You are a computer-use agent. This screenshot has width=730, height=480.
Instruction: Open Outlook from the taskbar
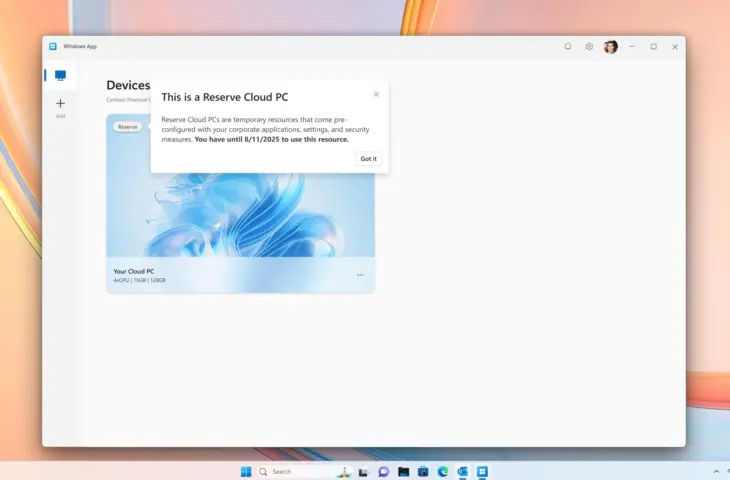[462, 472]
